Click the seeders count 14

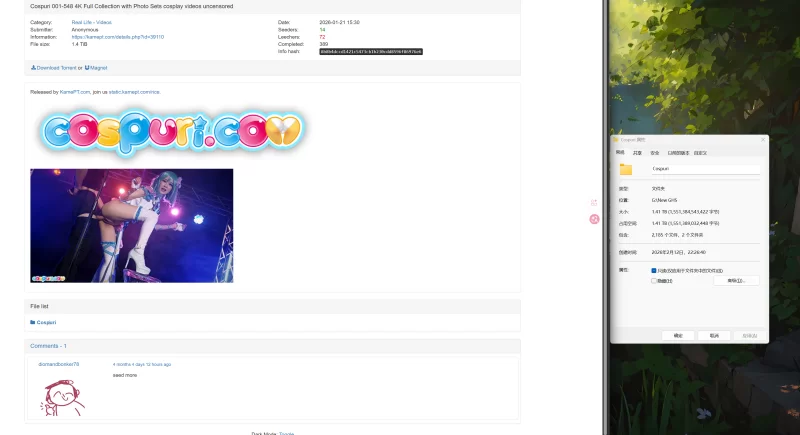[322, 30]
